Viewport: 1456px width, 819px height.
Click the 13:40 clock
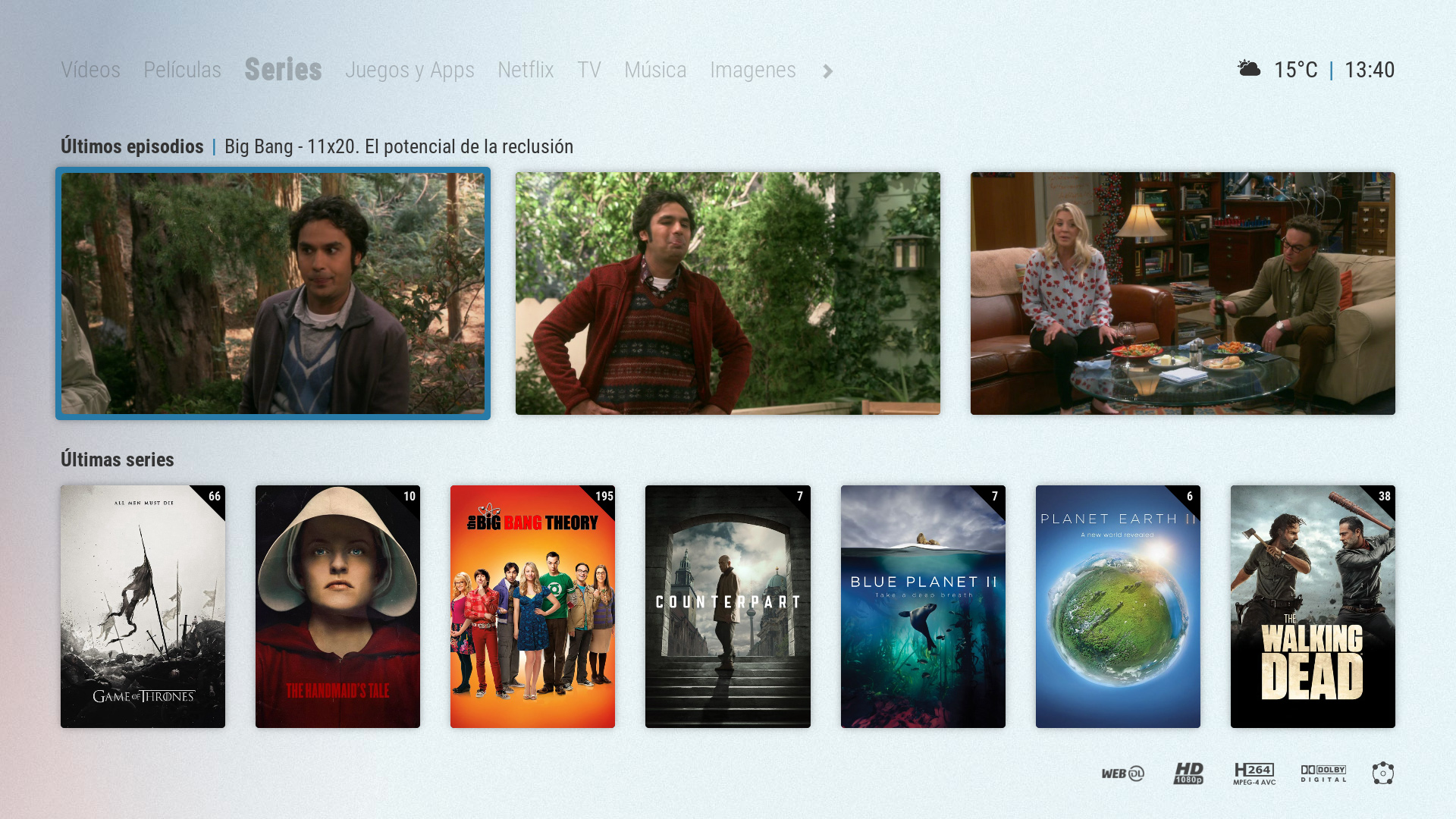point(1370,70)
